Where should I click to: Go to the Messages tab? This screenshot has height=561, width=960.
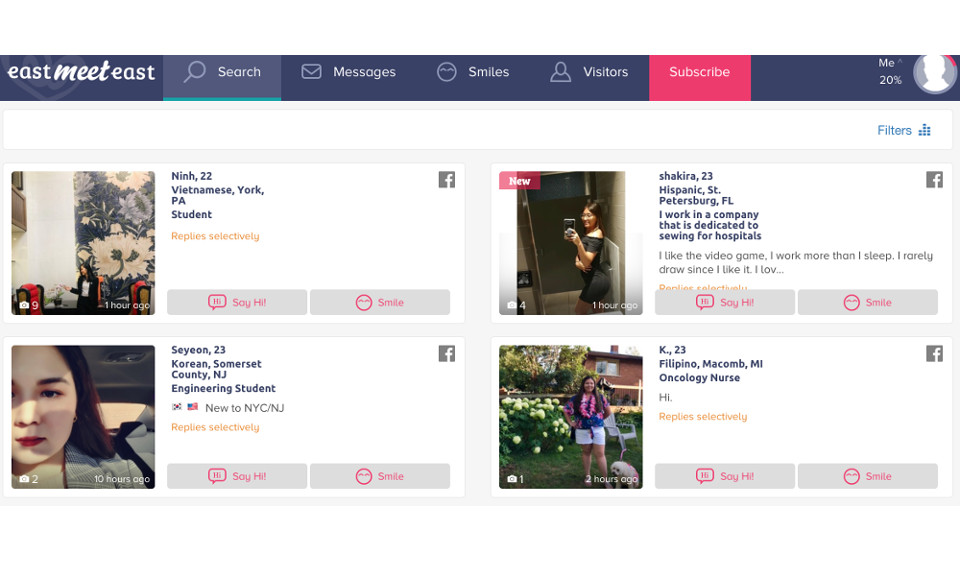click(x=349, y=72)
